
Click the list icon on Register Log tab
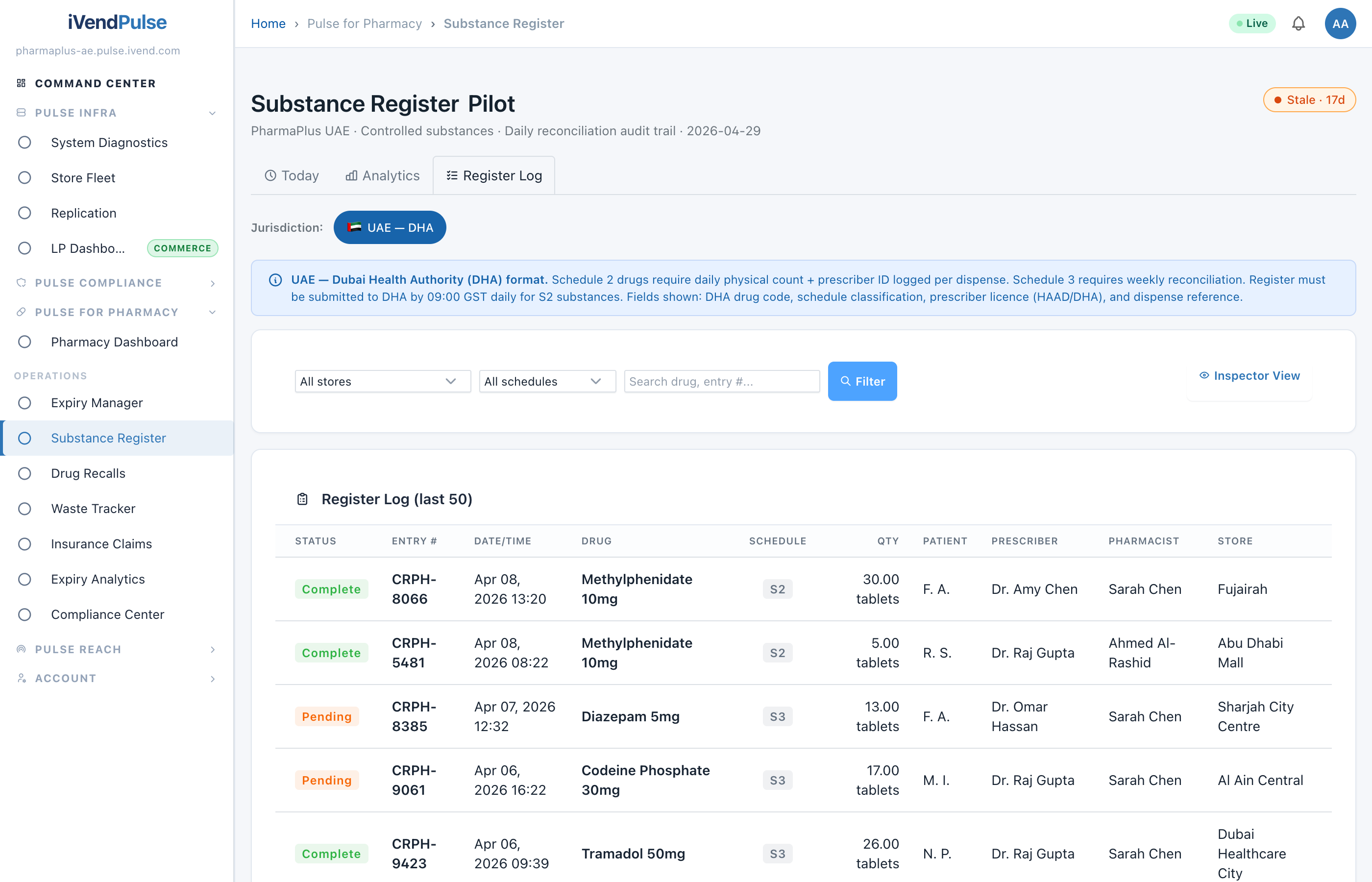tap(452, 175)
